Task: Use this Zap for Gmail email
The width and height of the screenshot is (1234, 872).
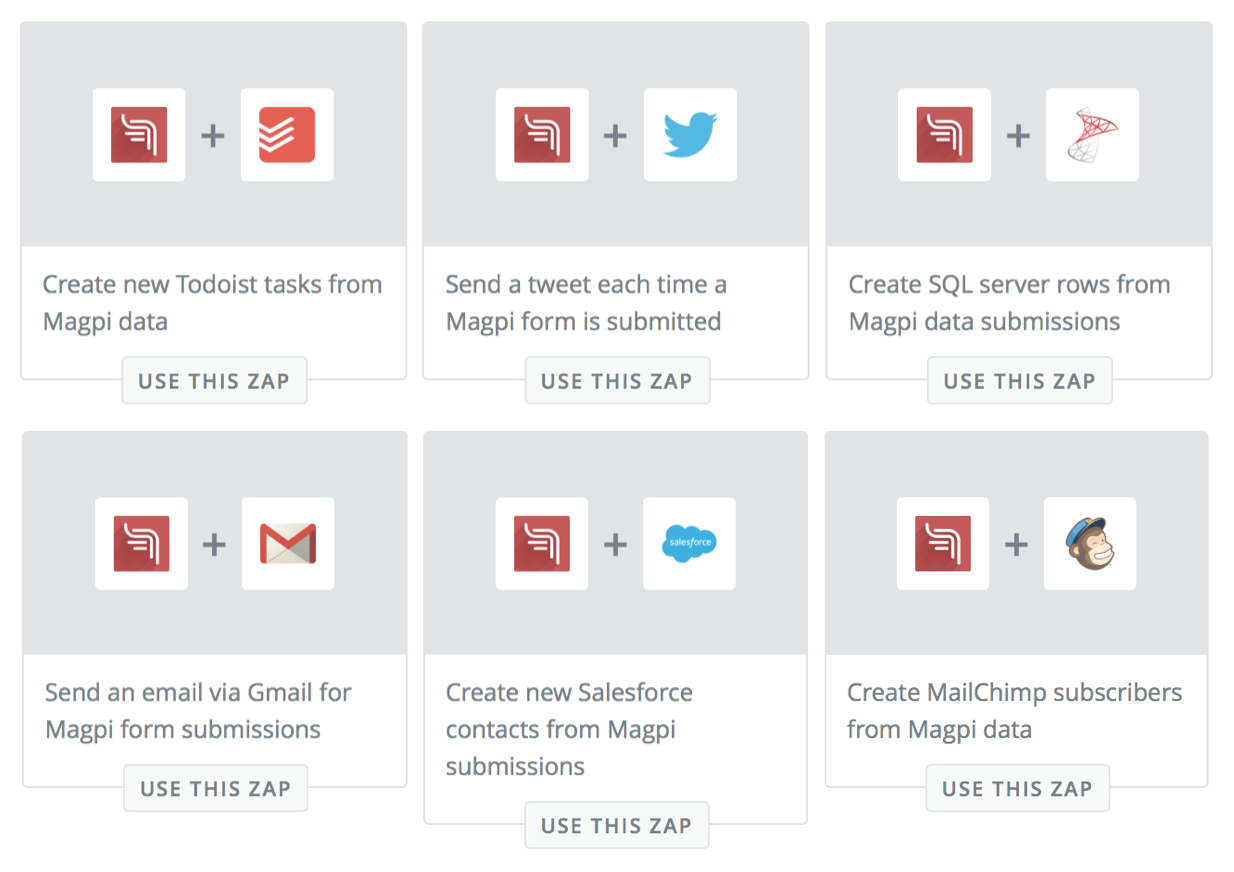Action: (216, 789)
